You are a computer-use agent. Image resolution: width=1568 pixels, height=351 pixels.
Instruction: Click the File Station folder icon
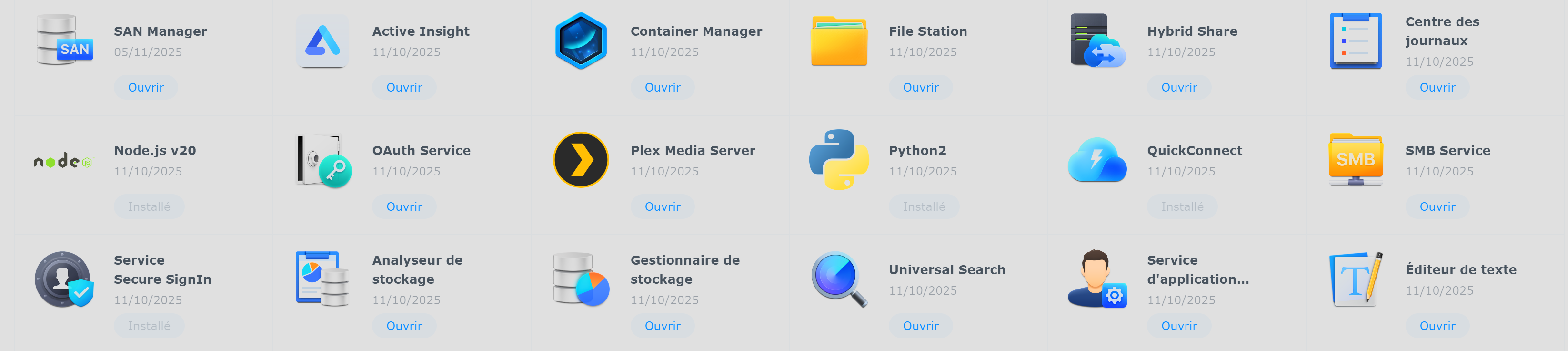[x=839, y=41]
